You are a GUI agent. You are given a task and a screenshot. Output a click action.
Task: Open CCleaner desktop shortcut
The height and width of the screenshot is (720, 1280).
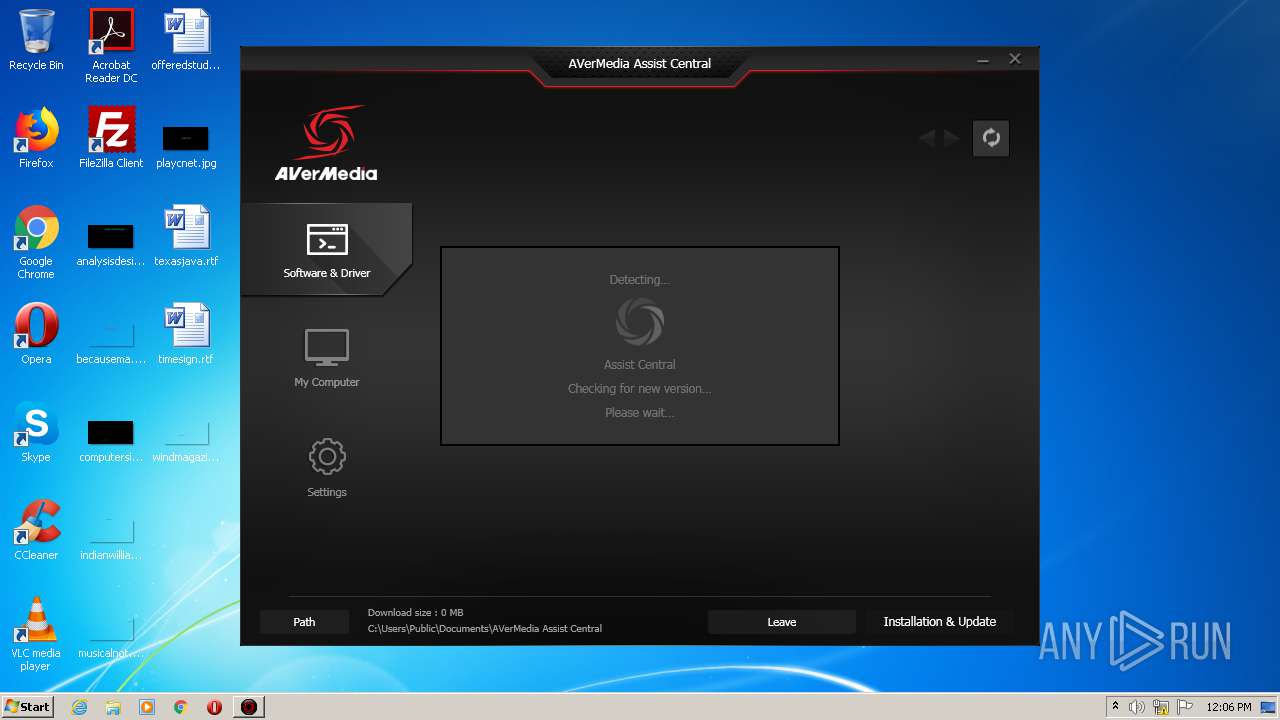[x=36, y=530]
